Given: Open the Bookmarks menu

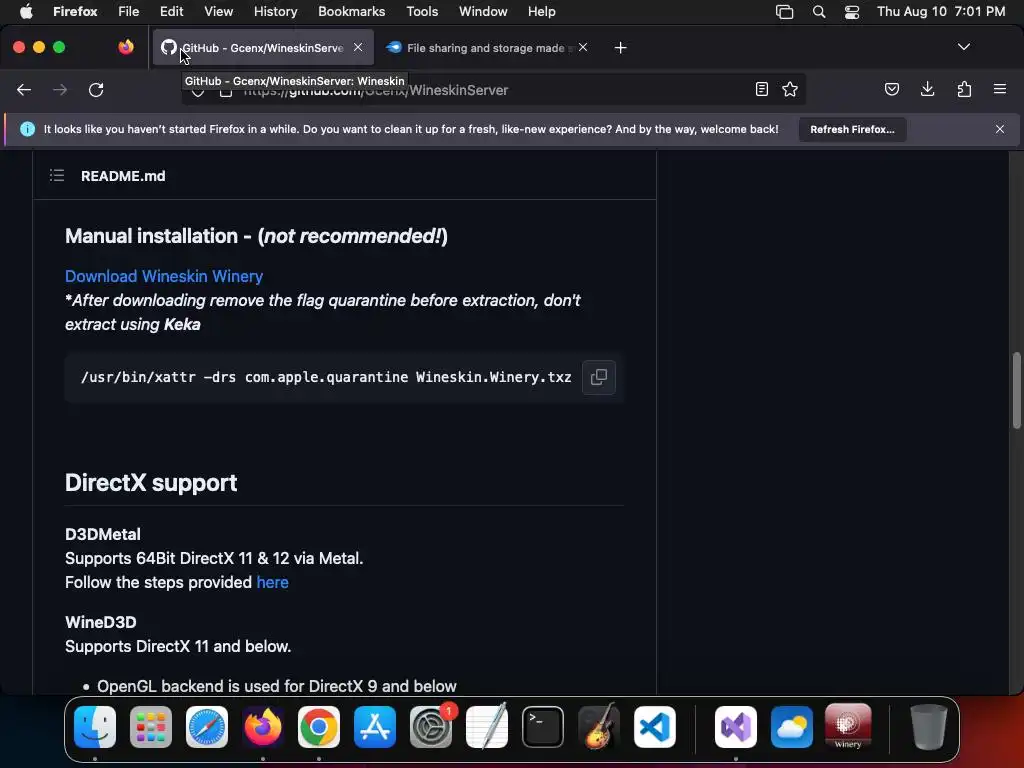Looking at the screenshot, I should (351, 11).
